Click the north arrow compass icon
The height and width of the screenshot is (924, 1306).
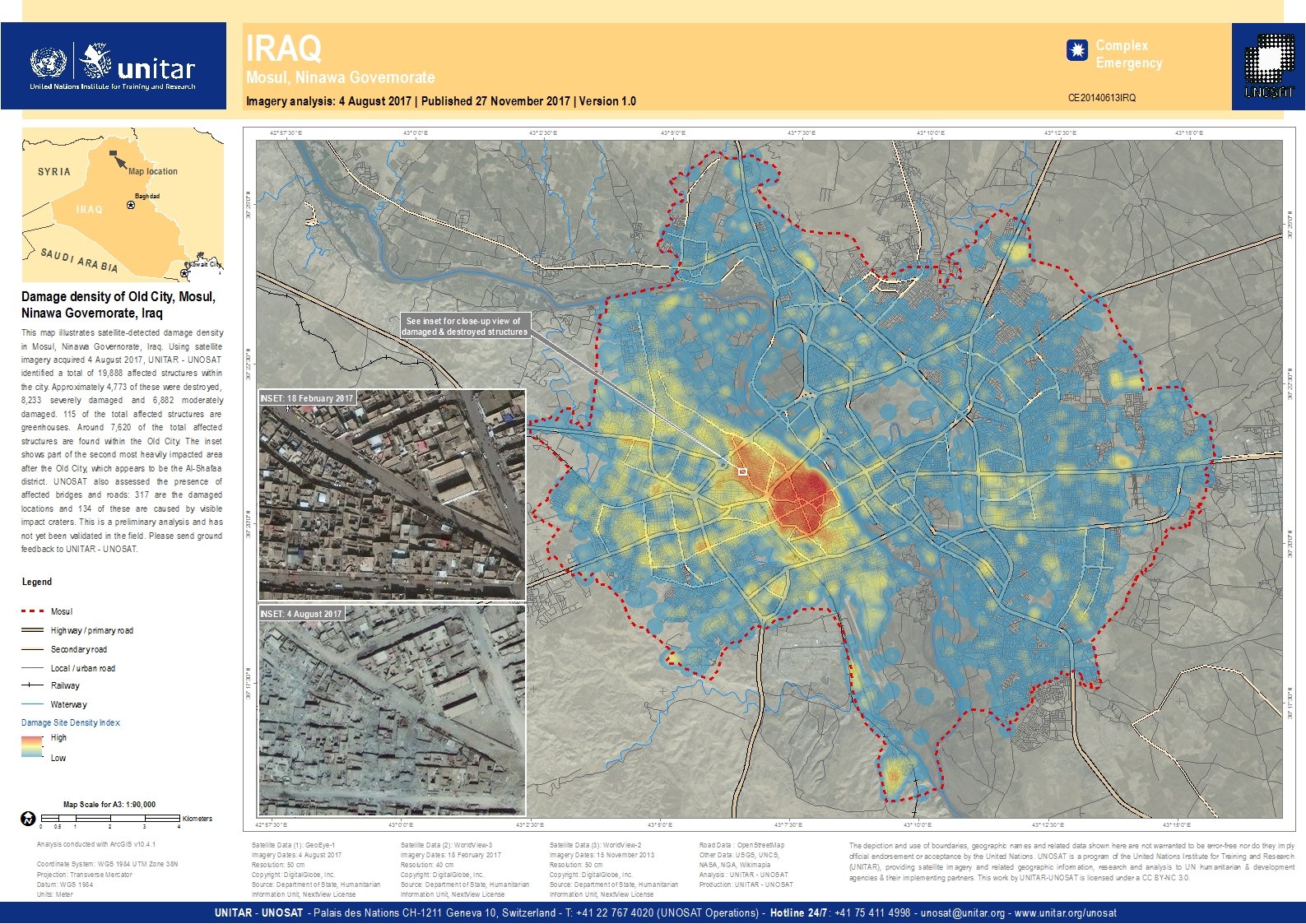[28, 819]
